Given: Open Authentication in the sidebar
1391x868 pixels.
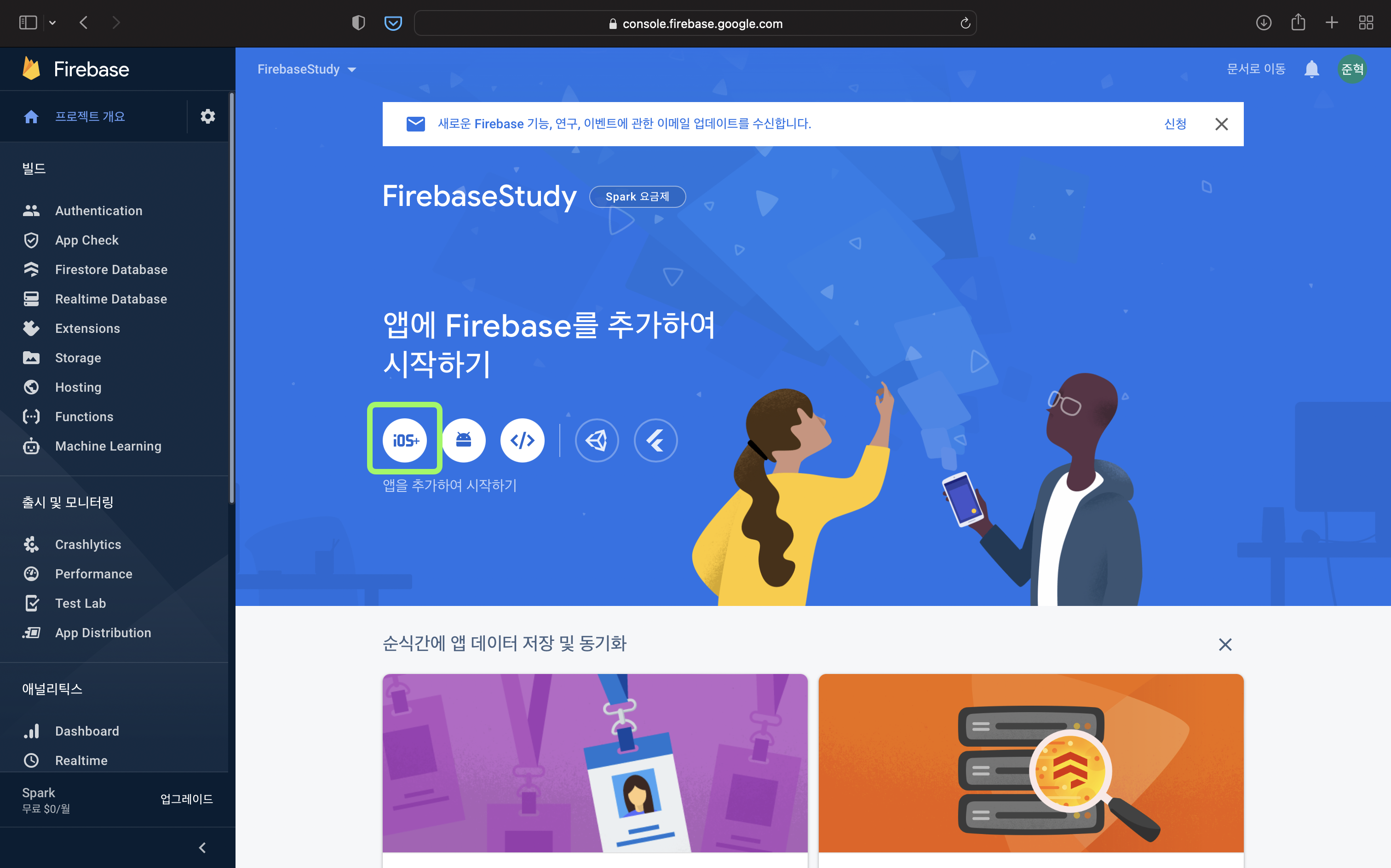Looking at the screenshot, I should [99, 211].
